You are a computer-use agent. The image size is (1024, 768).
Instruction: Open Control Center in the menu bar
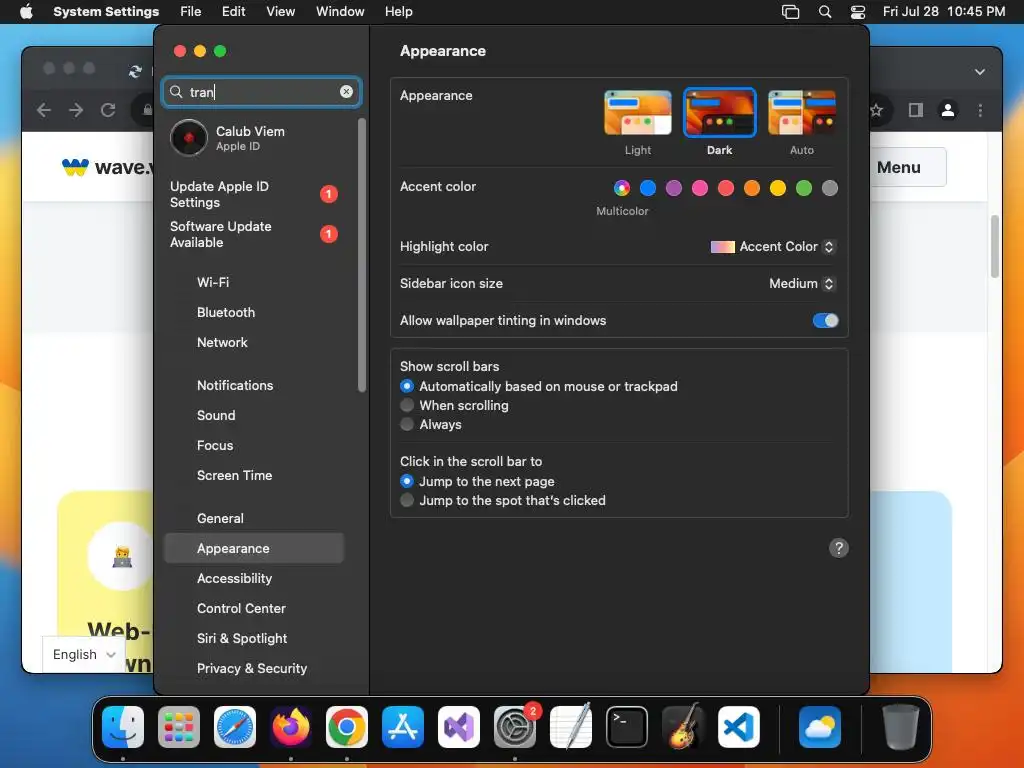(x=857, y=12)
